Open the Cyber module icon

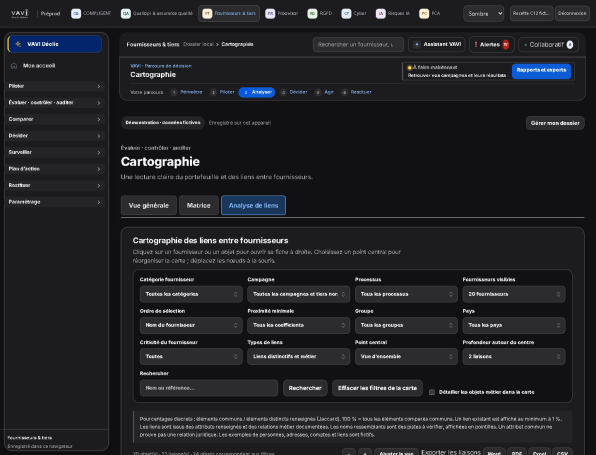click(x=346, y=14)
